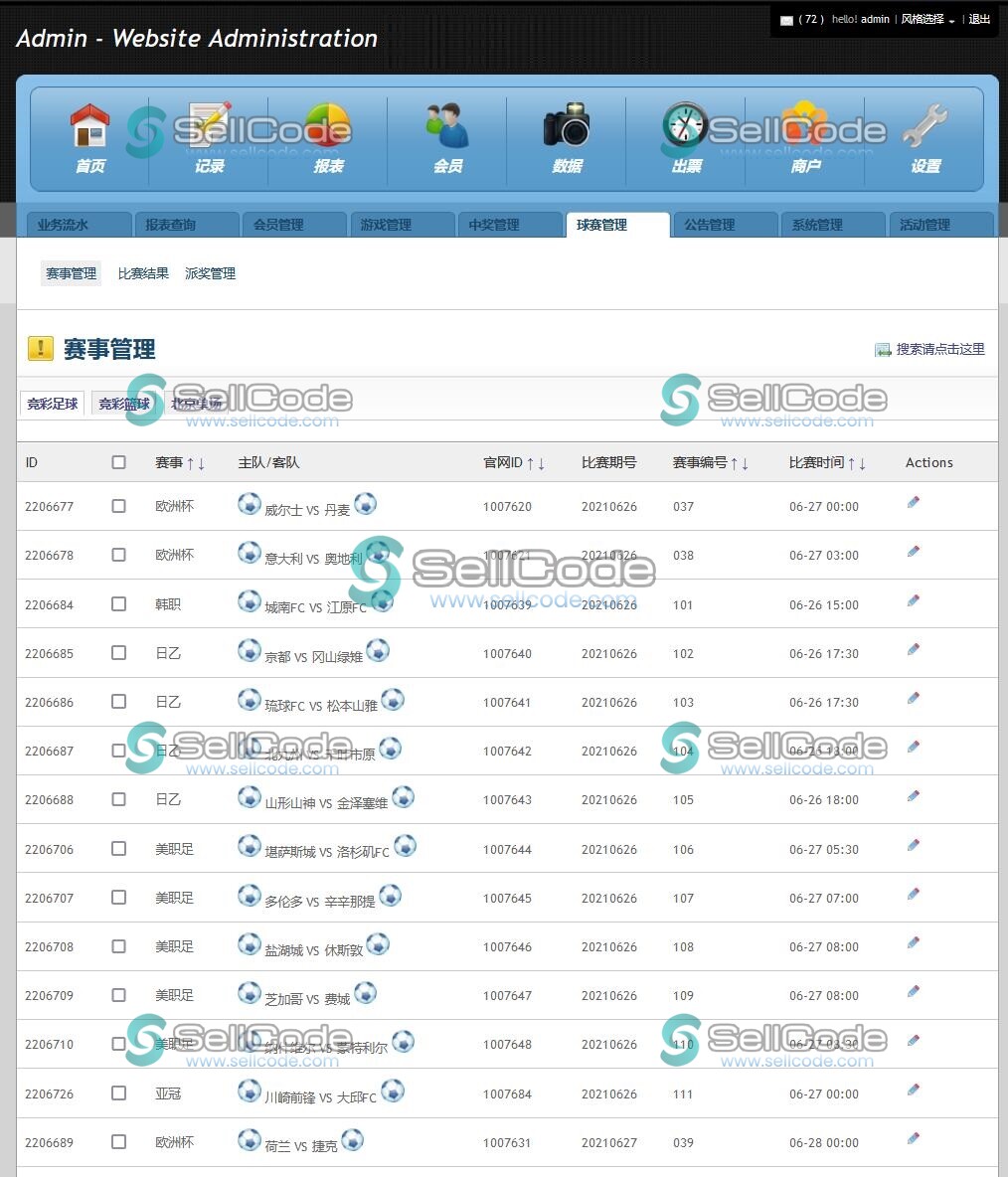The image size is (1008, 1177).
Task: Sort 赛事 column descending with down arrow
Action: (201, 464)
